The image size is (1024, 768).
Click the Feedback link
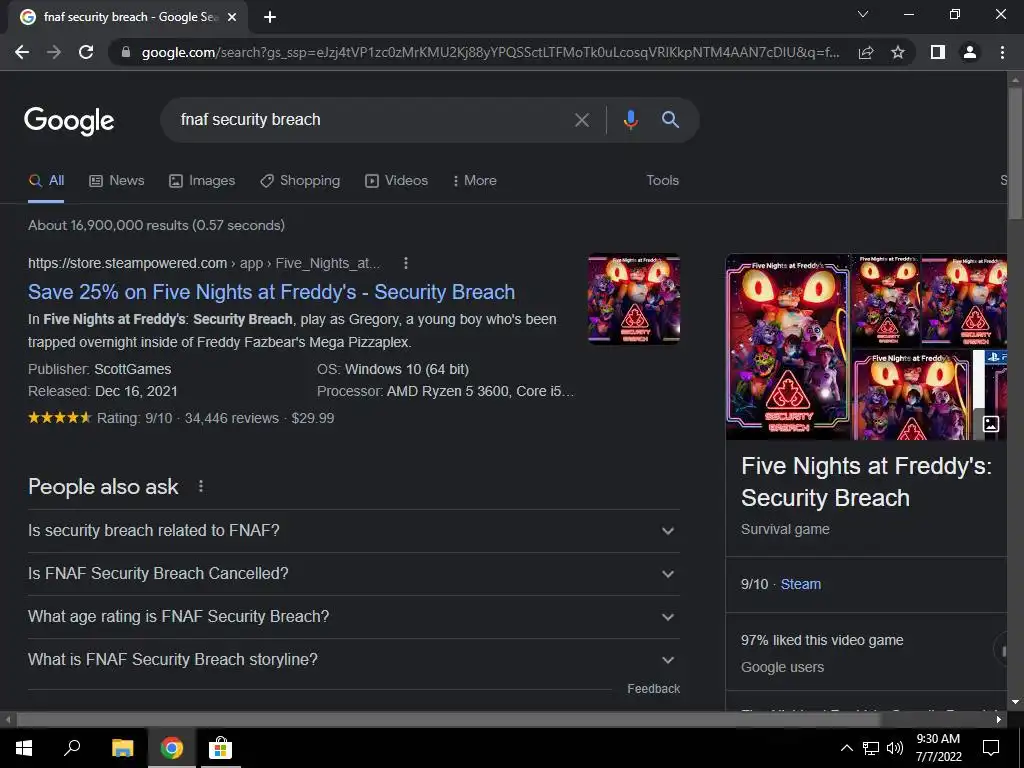[x=653, y=689]
